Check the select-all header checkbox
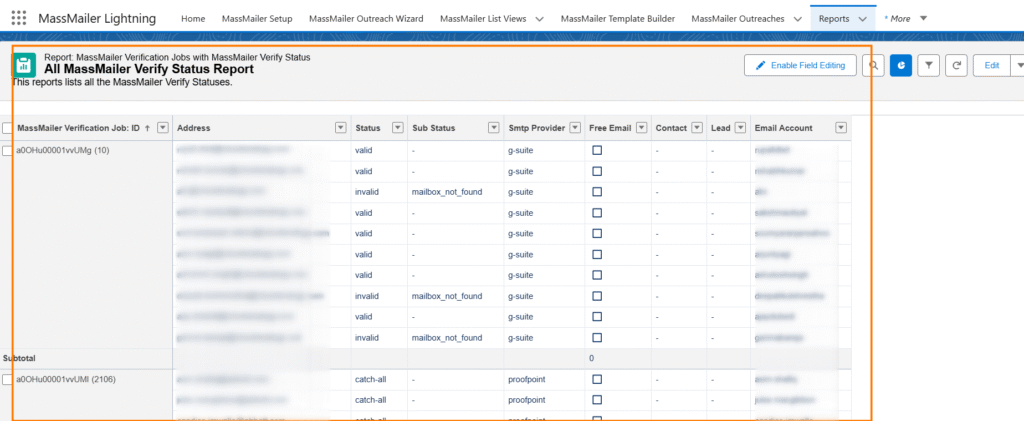1024x421 pixels. pos(8,128)
